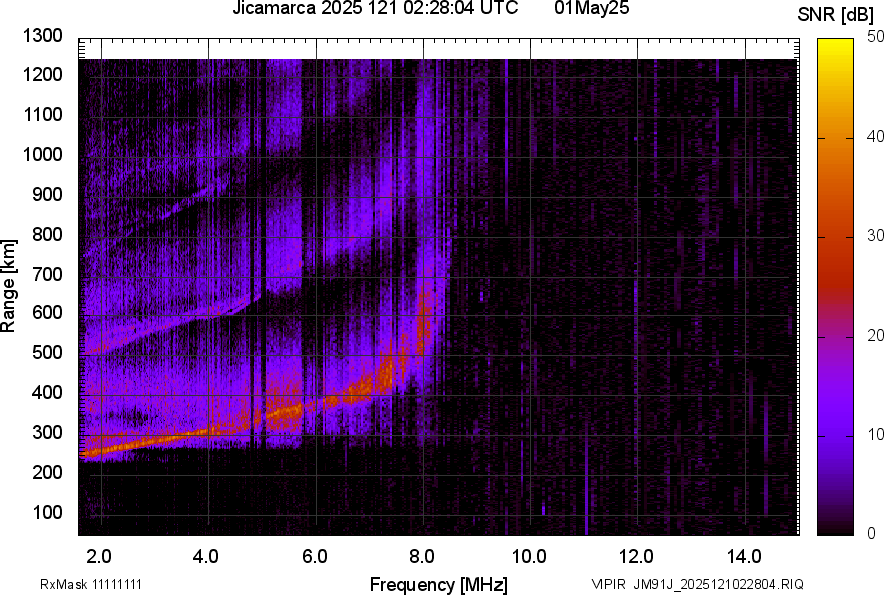This screenshot has width=884, height=595.
Task: Click the SNR colorbar tick label '40'
Action: point(875,136)
